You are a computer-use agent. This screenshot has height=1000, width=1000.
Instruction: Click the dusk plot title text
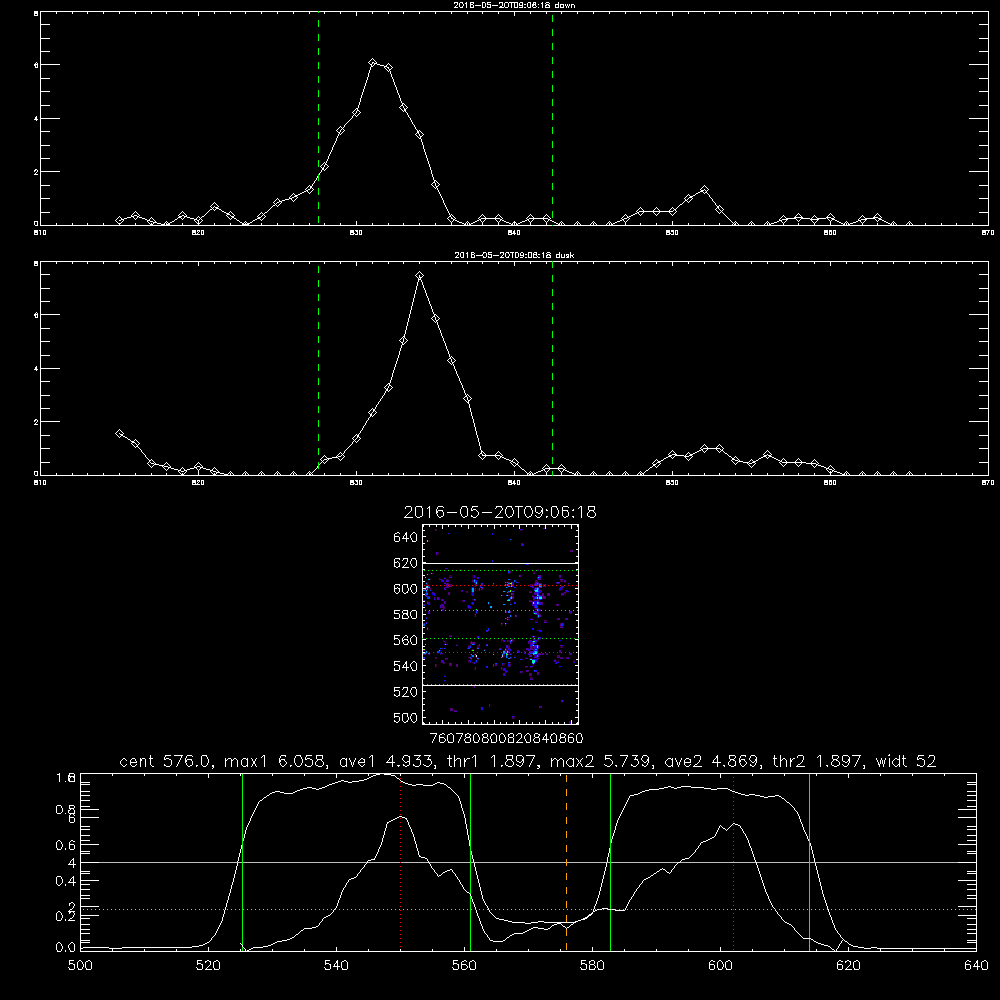click(514, 255)
